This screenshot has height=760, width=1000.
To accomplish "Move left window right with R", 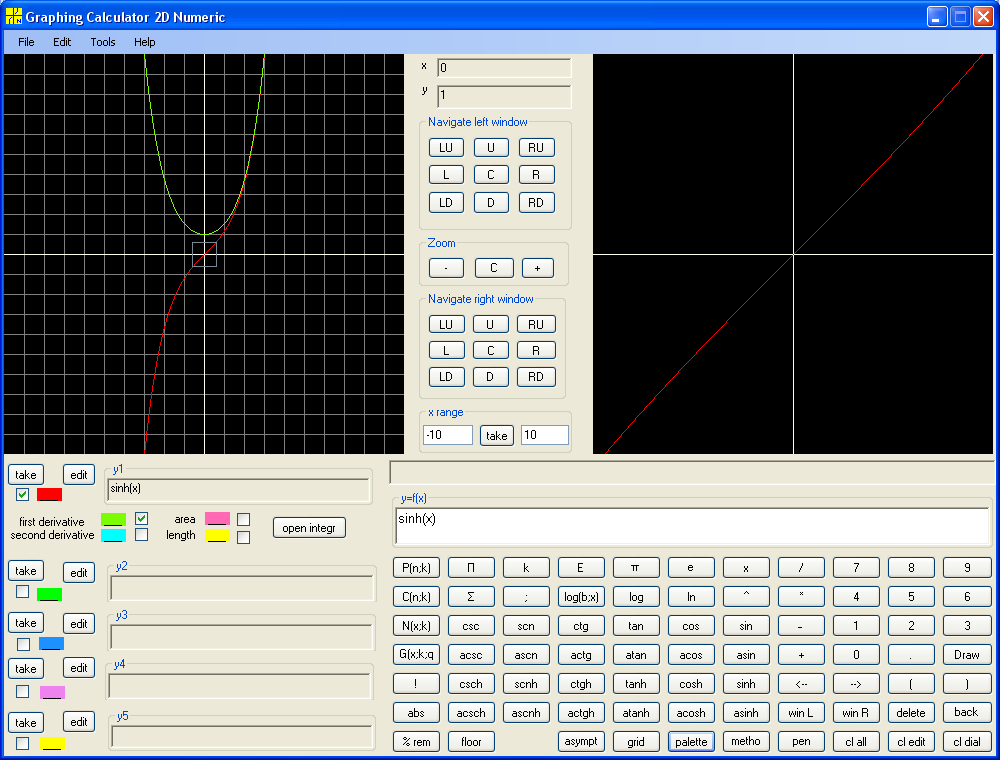I will (536, 175).
